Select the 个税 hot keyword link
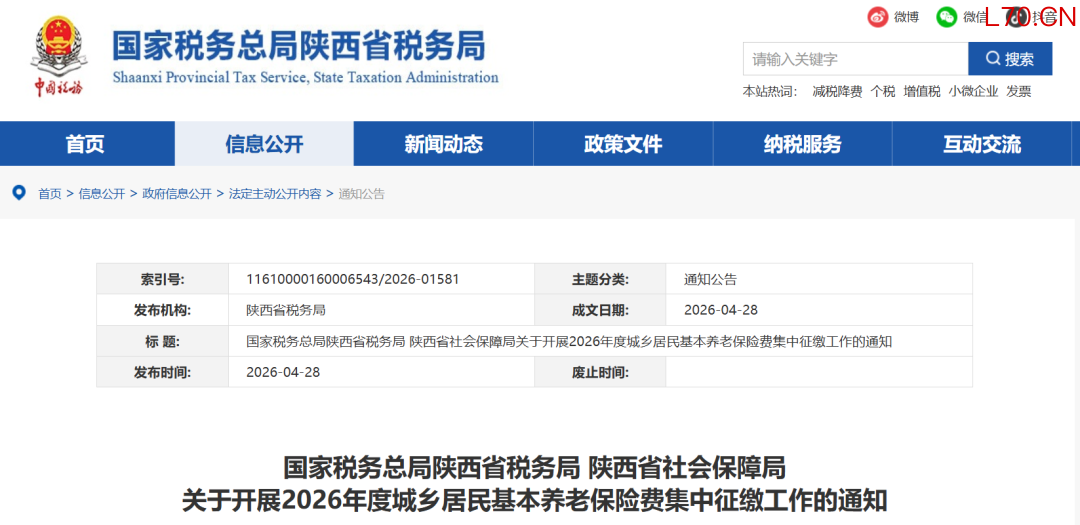This screenshot has width=1080, height=525. tap(882, 91)
